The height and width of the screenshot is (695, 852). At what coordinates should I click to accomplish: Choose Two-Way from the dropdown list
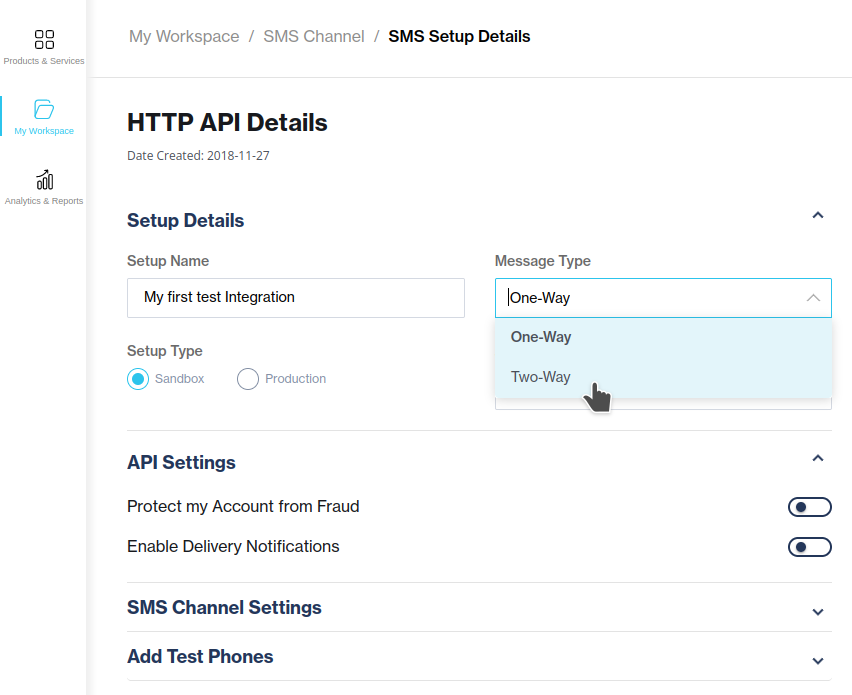[541, 377]
